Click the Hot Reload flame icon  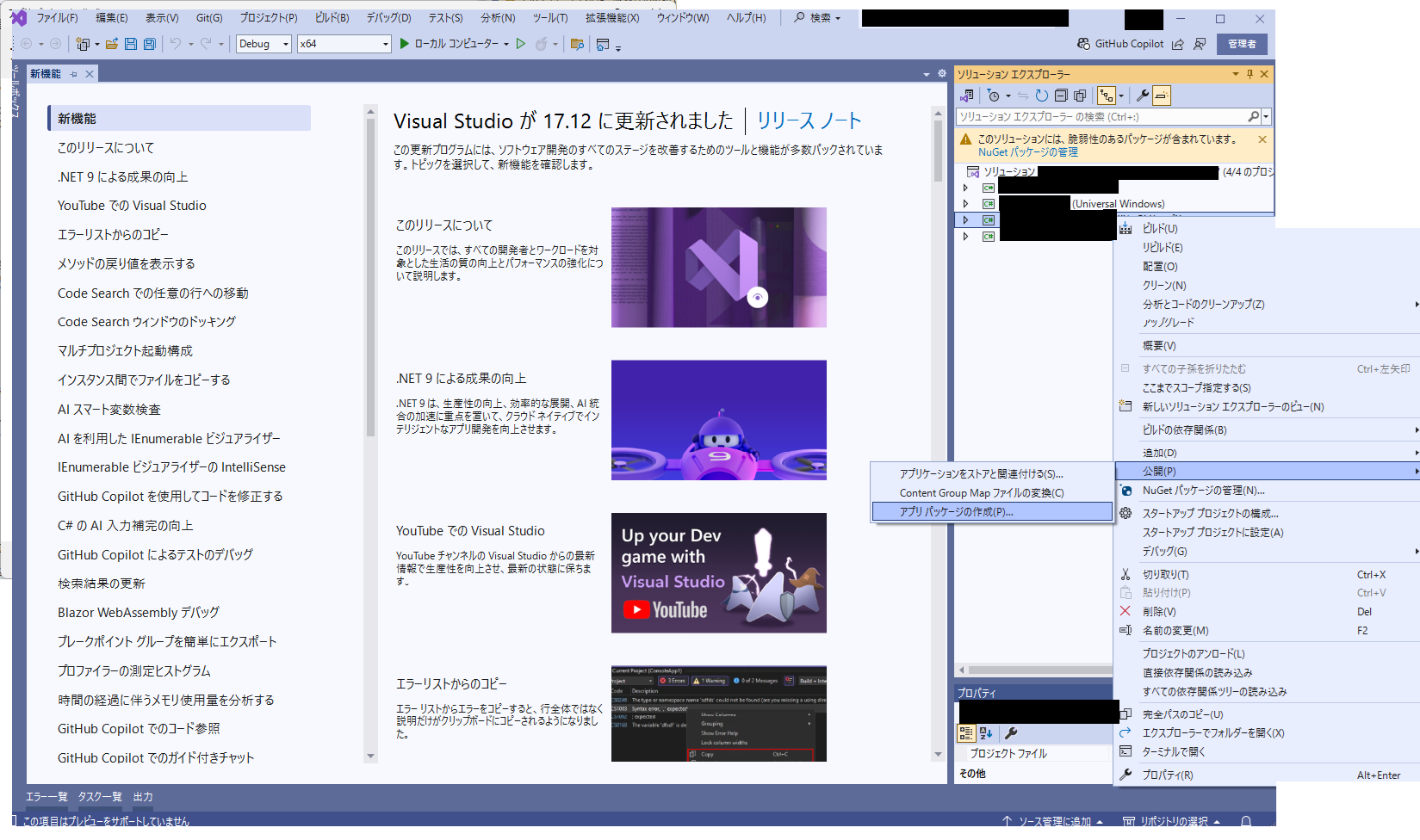[x=541, y=44]
